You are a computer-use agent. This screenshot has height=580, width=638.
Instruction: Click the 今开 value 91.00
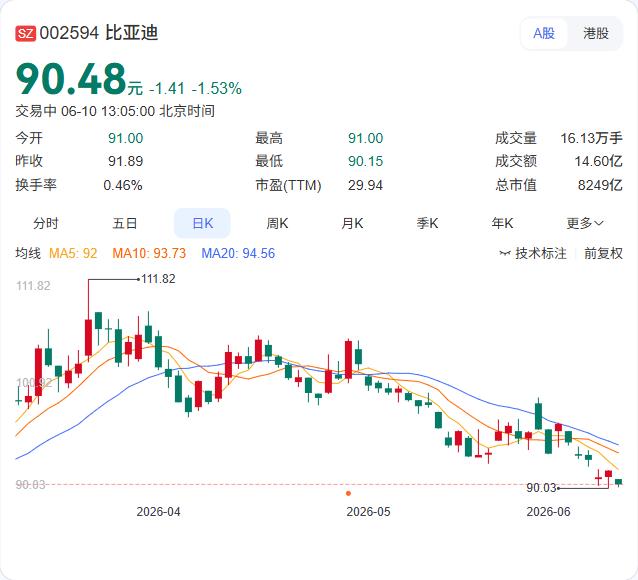(x=126, y=138)
